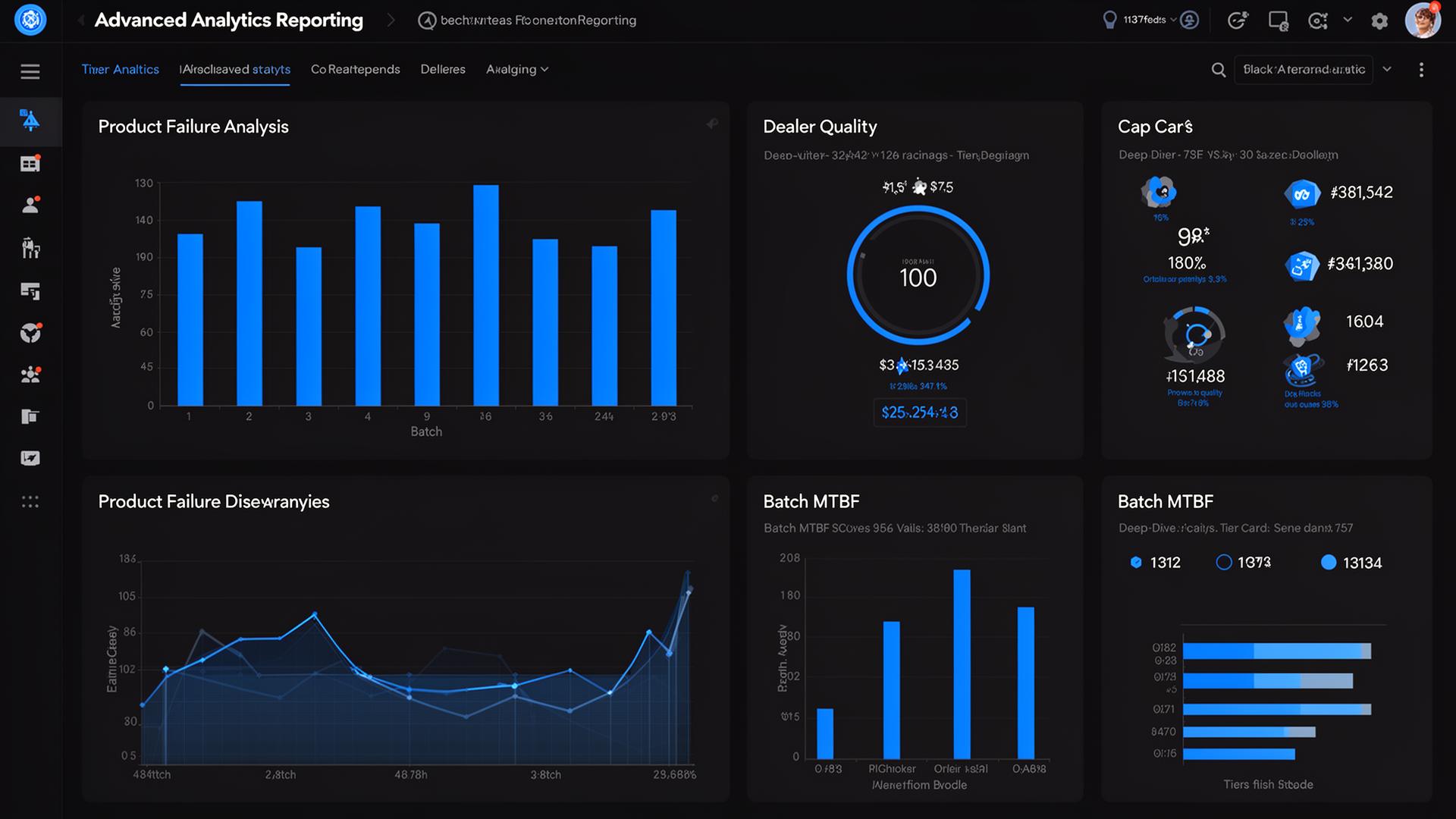Viewport: 1456px width, 819px height.
Task: Click the #151,488 value
Action: pos(1195,376)
